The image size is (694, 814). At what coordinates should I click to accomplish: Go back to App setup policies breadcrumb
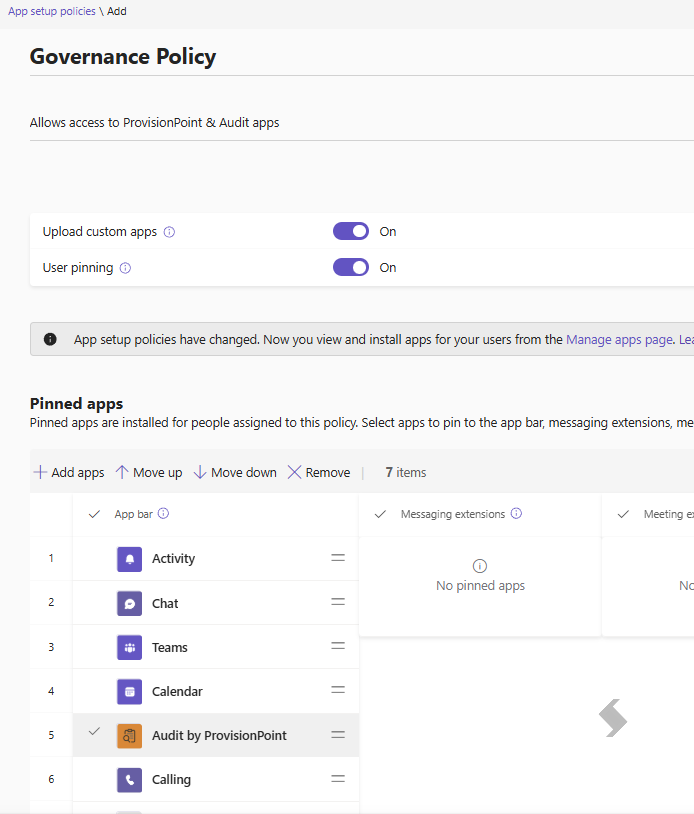point(51,11)
